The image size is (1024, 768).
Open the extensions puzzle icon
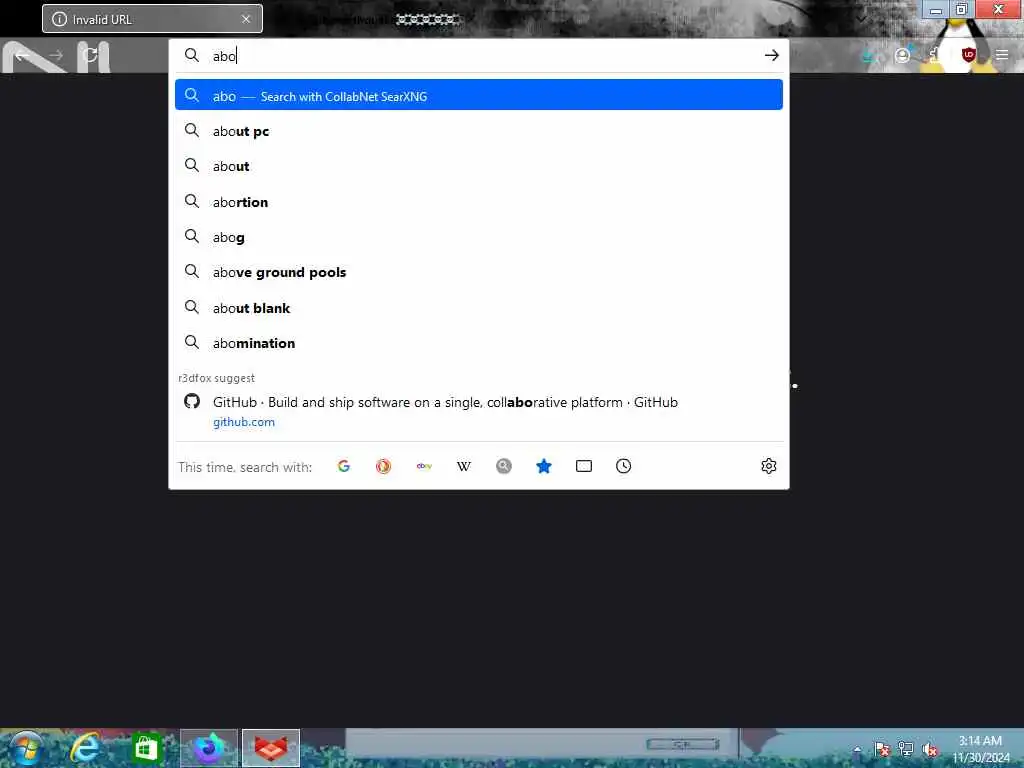(935, 56)
